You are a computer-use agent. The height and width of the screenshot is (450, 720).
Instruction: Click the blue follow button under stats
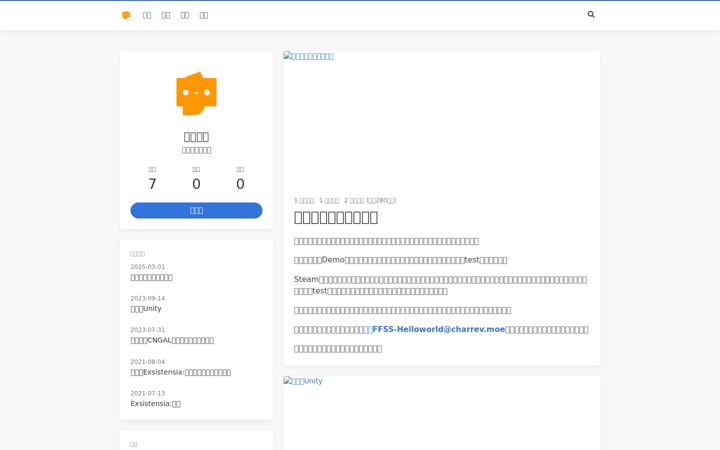[197, 210]
